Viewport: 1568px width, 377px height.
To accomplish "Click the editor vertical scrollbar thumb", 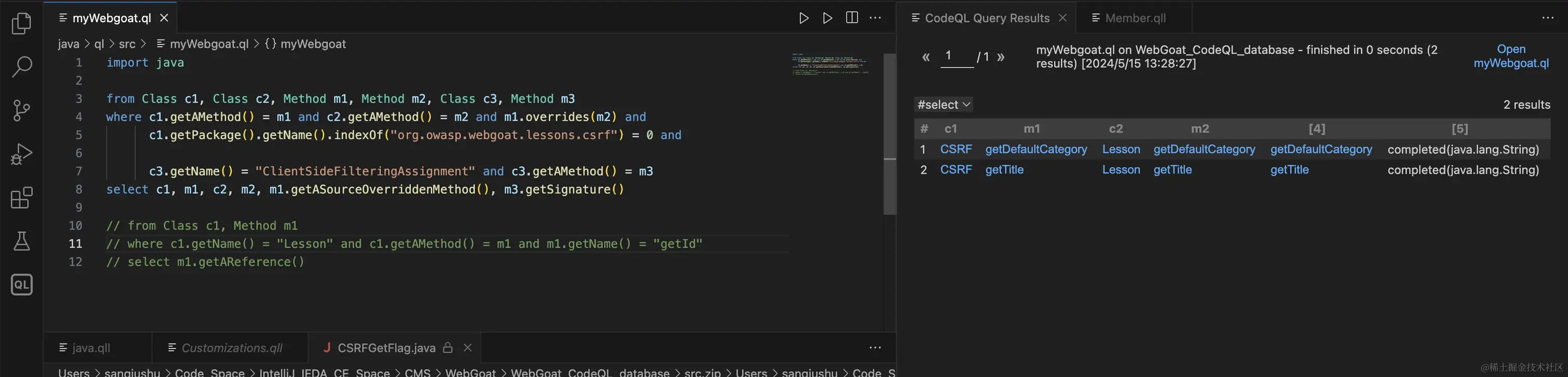I will [x=890, y=134].
